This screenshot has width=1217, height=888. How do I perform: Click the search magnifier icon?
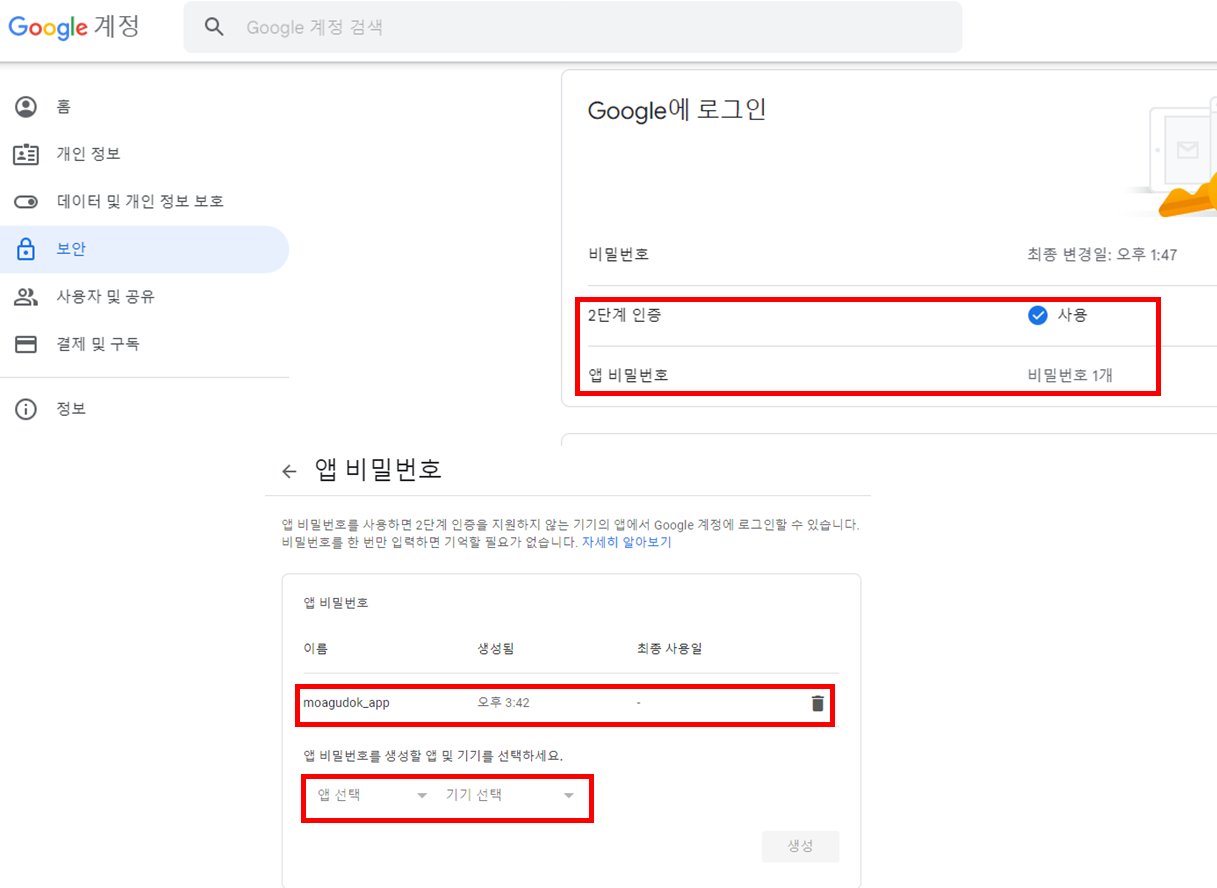click(x=214, y=27)
